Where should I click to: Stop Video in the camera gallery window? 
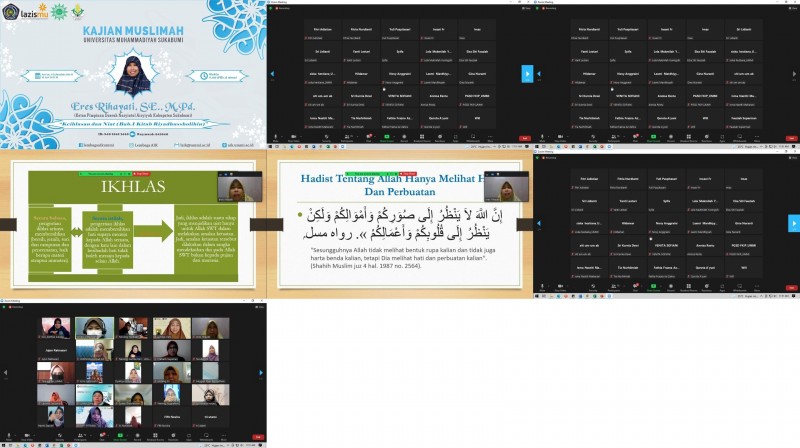[x=25, y=438]
